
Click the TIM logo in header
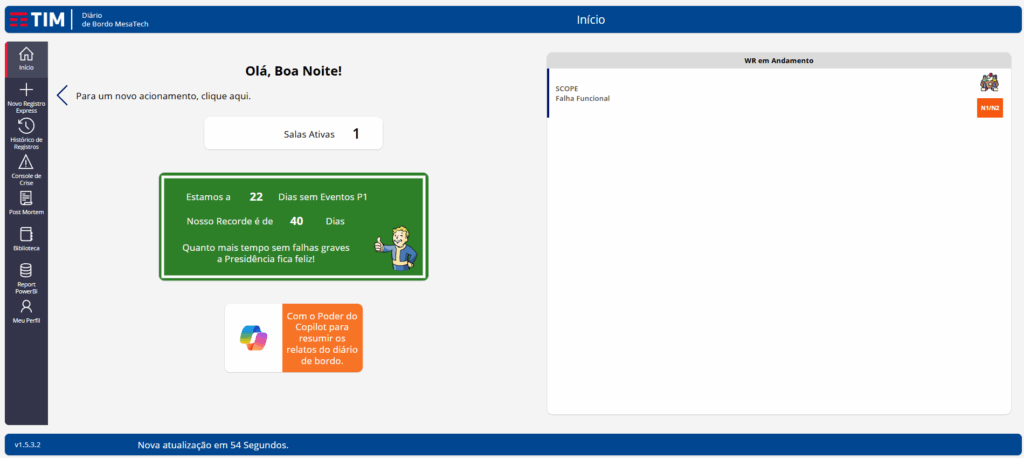(x=38, y=19)
